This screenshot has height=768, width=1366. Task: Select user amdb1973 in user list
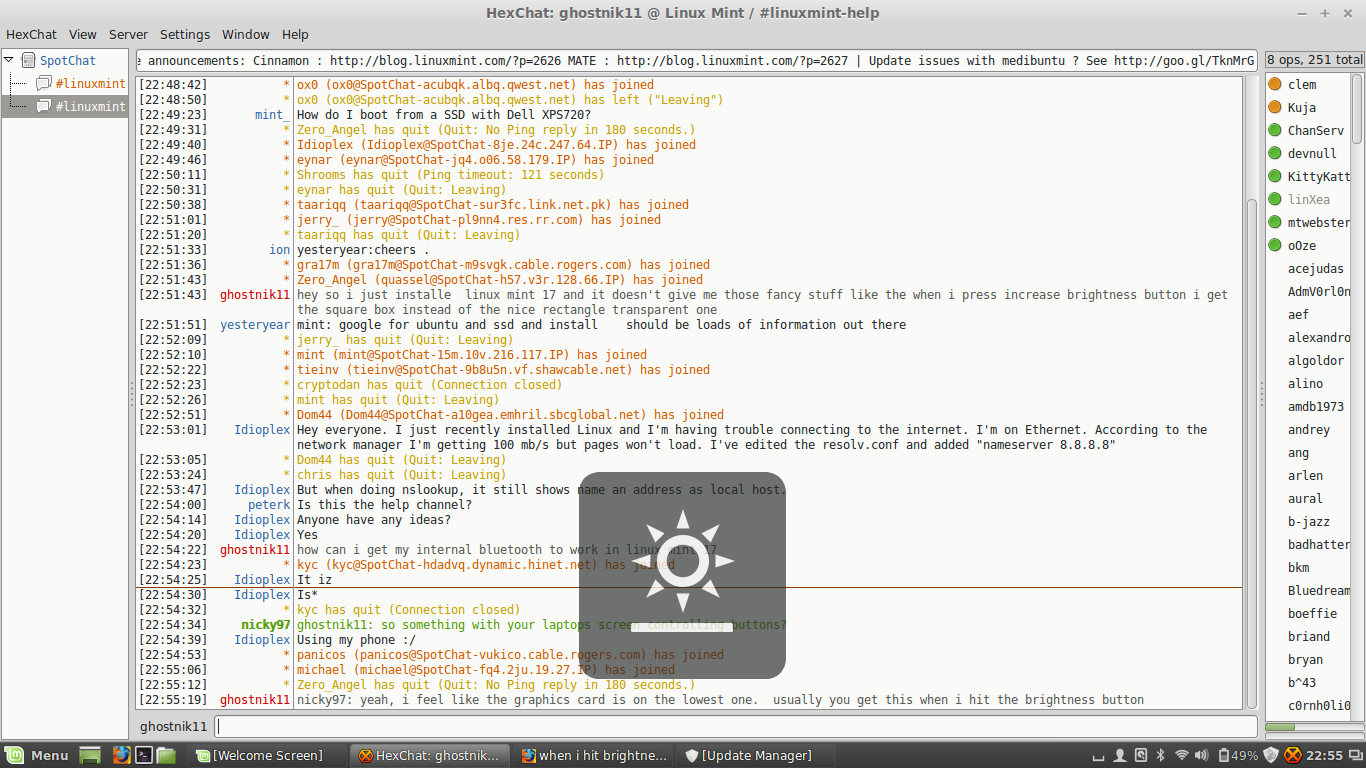1316,407
